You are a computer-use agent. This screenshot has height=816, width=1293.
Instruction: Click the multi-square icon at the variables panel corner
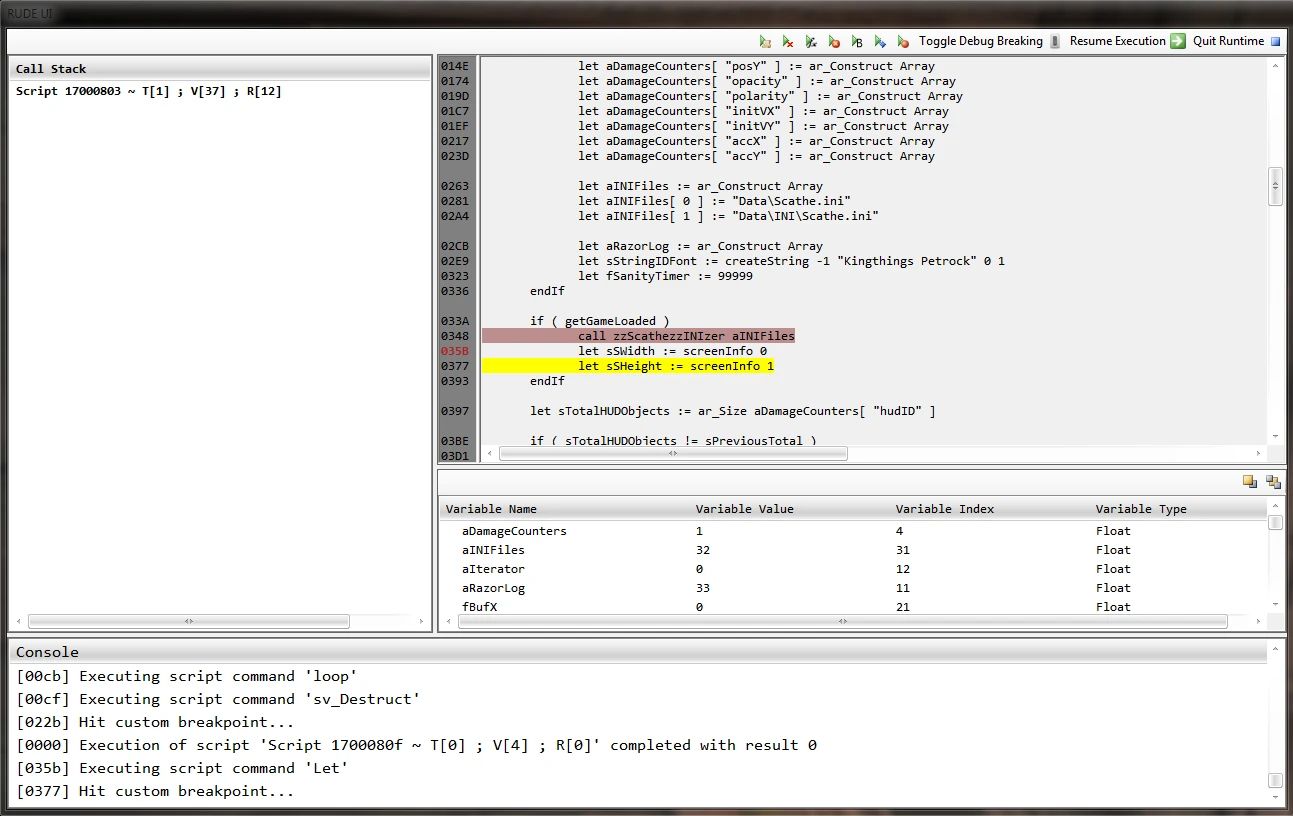[1273, 481]
